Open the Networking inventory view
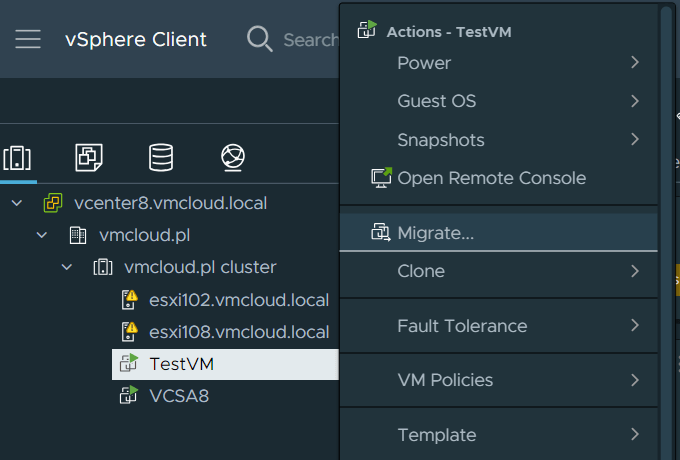680x460 pixels. click(232, 157)
